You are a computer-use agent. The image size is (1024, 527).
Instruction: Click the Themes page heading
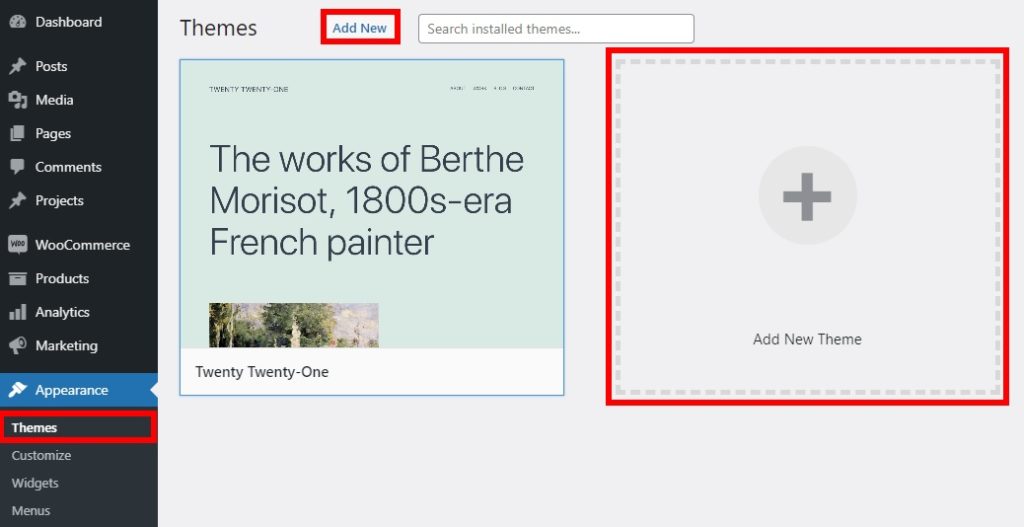[218, 28]
